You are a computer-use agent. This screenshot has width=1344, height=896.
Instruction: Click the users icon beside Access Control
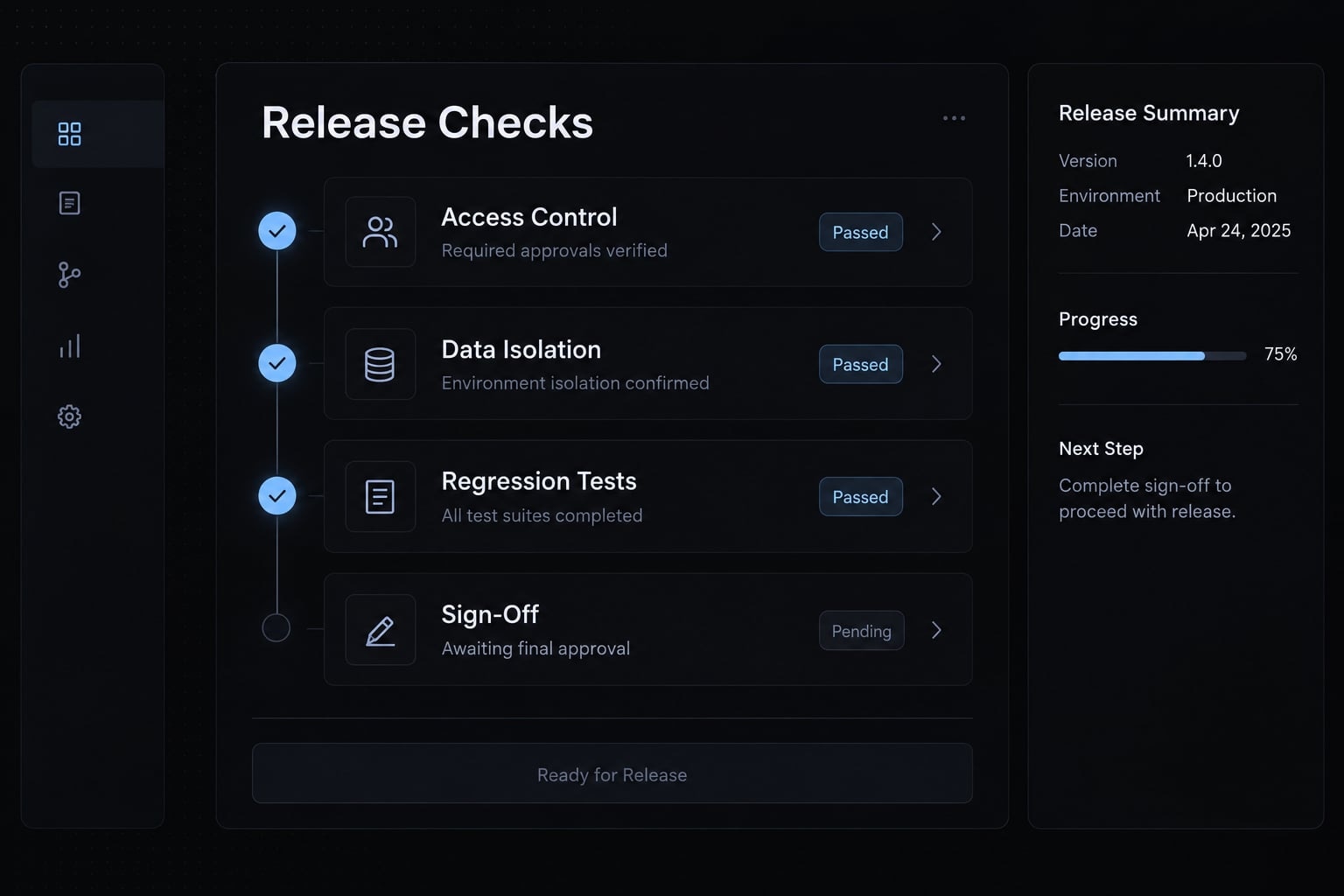point(380,232)
